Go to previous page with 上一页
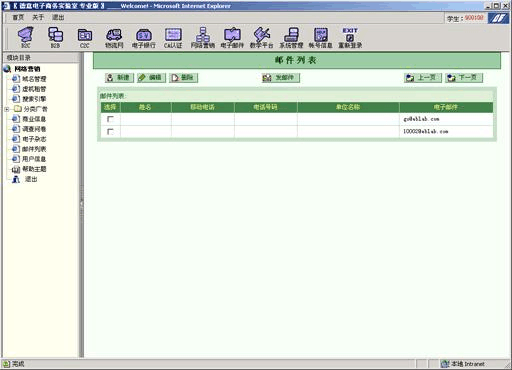512x370 pixels. click(423, 78)
